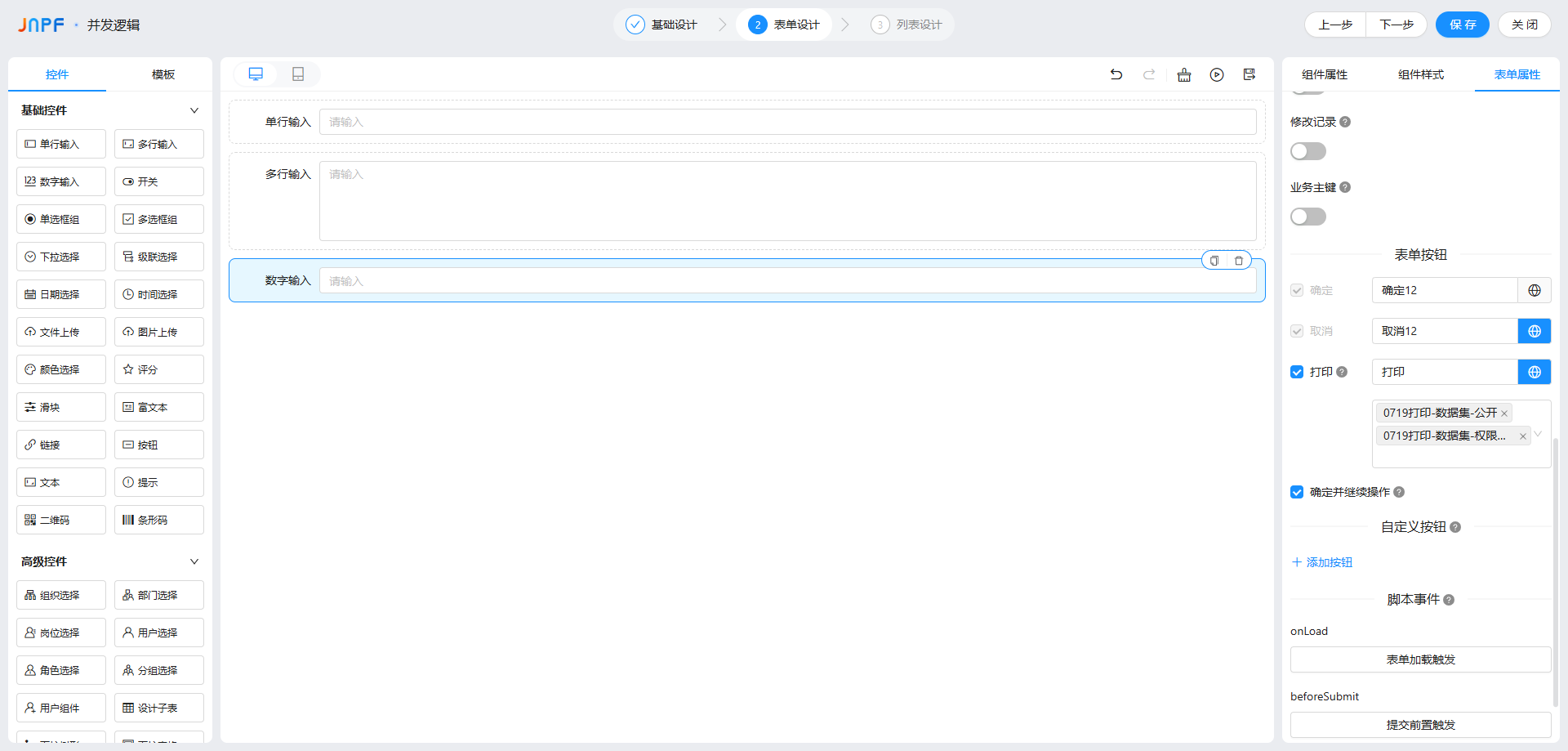
Task: Open translation globe for 确定 button
Action: 1535,290
